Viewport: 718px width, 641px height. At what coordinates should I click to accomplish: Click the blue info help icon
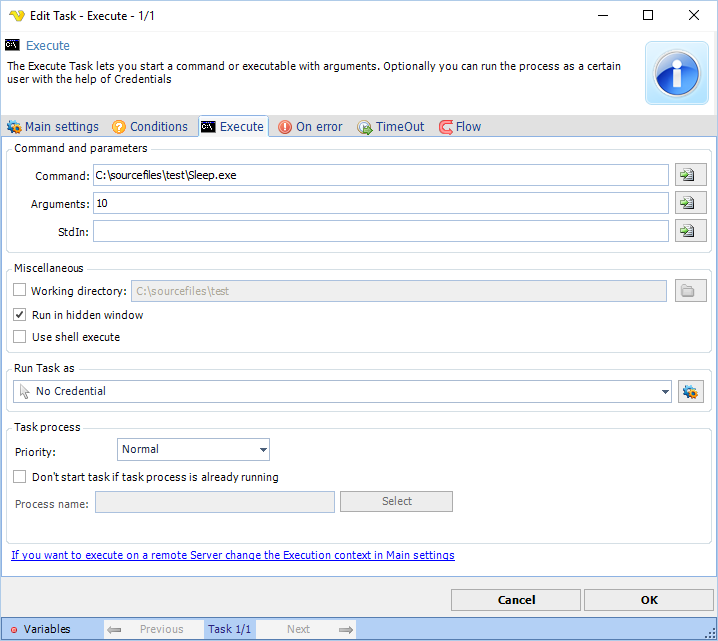point(677,73)
